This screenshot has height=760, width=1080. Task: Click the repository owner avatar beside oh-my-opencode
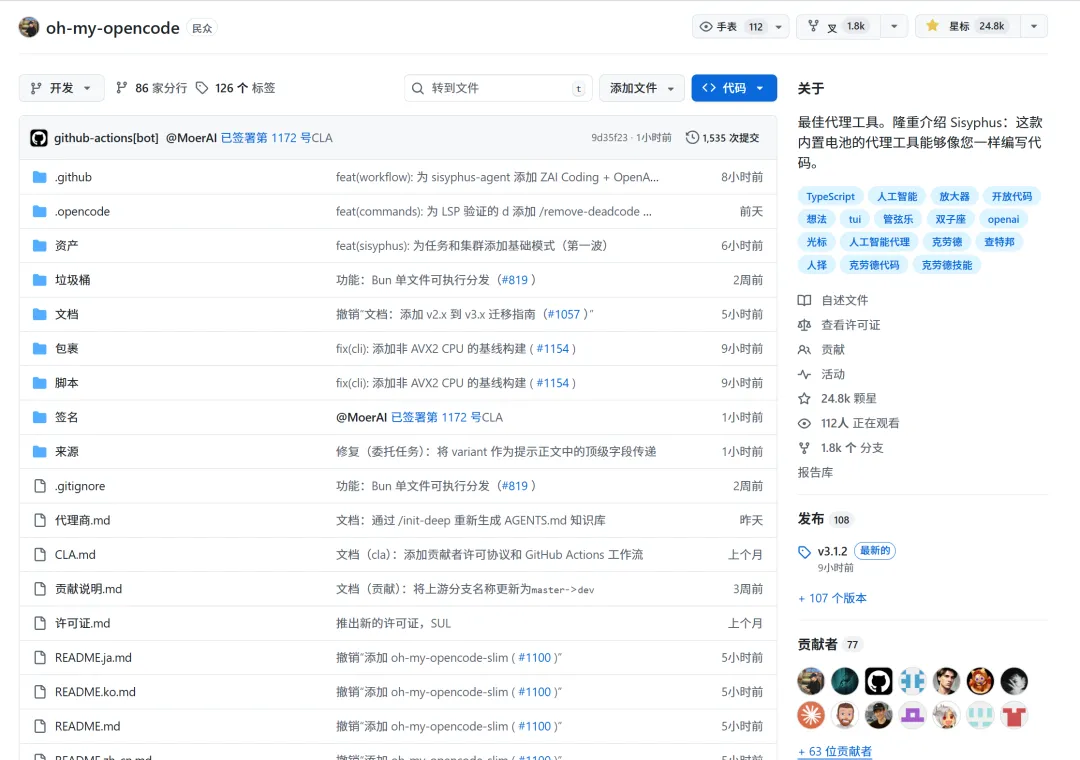(x=29, y=28)
